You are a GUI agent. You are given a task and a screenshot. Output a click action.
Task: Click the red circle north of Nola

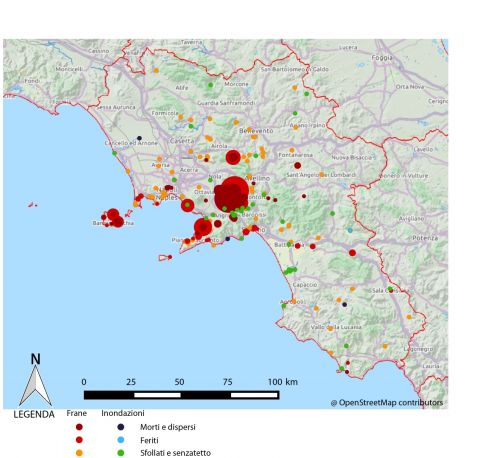(x=233, y=157)
